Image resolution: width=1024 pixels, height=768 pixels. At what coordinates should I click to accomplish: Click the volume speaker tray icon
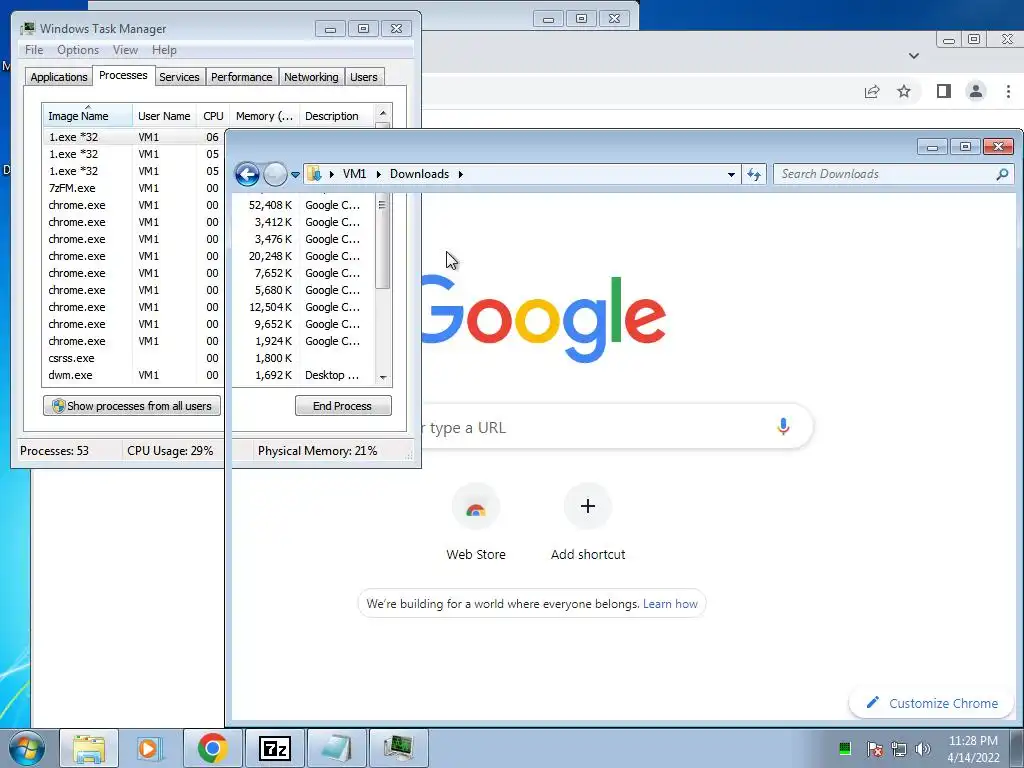point(922,748)
